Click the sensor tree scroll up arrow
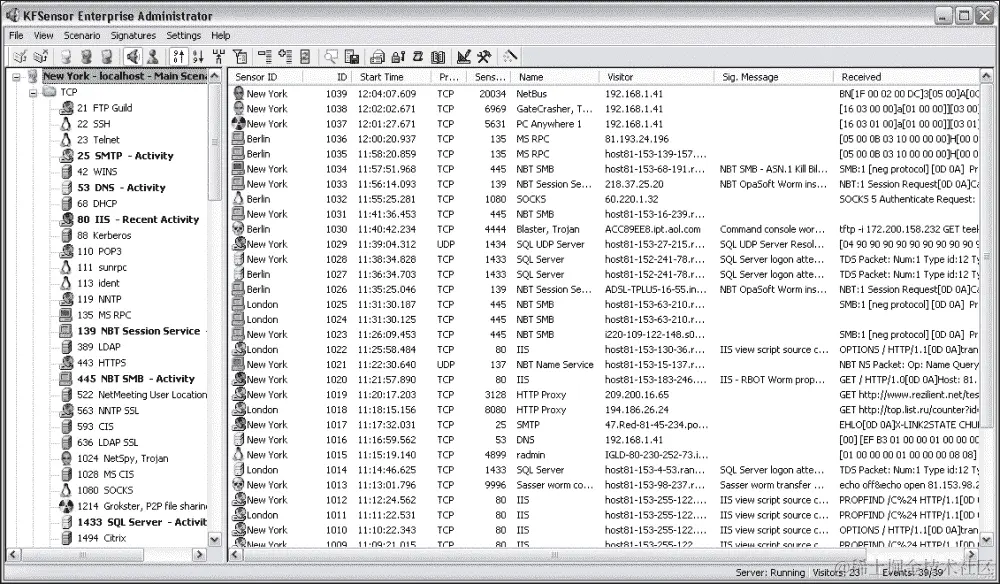1000x584 pixels. coord(215,76)
